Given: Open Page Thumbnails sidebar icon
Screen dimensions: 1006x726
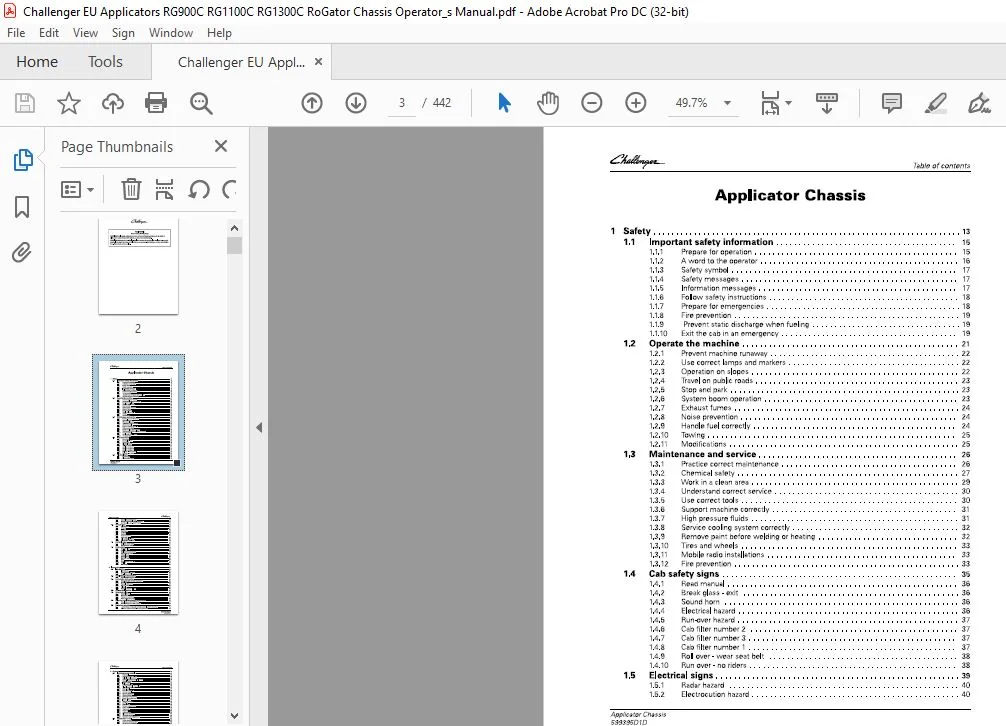Looking at the screenshot, I should [22, 160].
